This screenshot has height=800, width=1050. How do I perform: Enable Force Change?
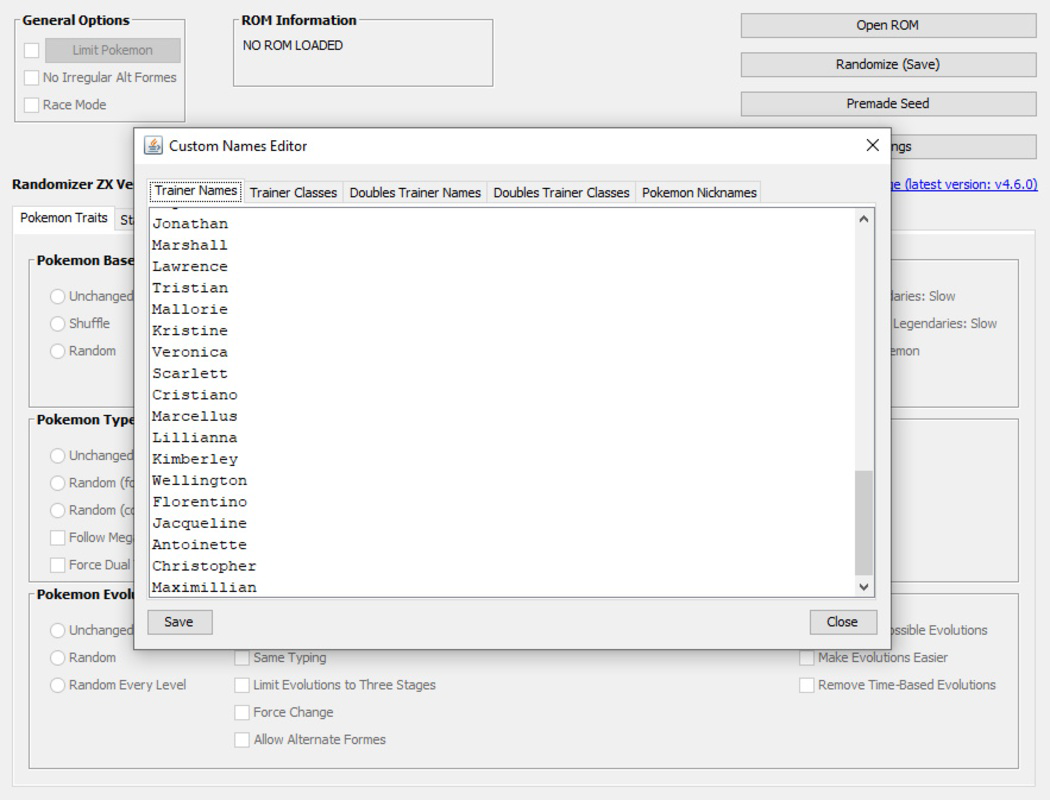(241, 712)
